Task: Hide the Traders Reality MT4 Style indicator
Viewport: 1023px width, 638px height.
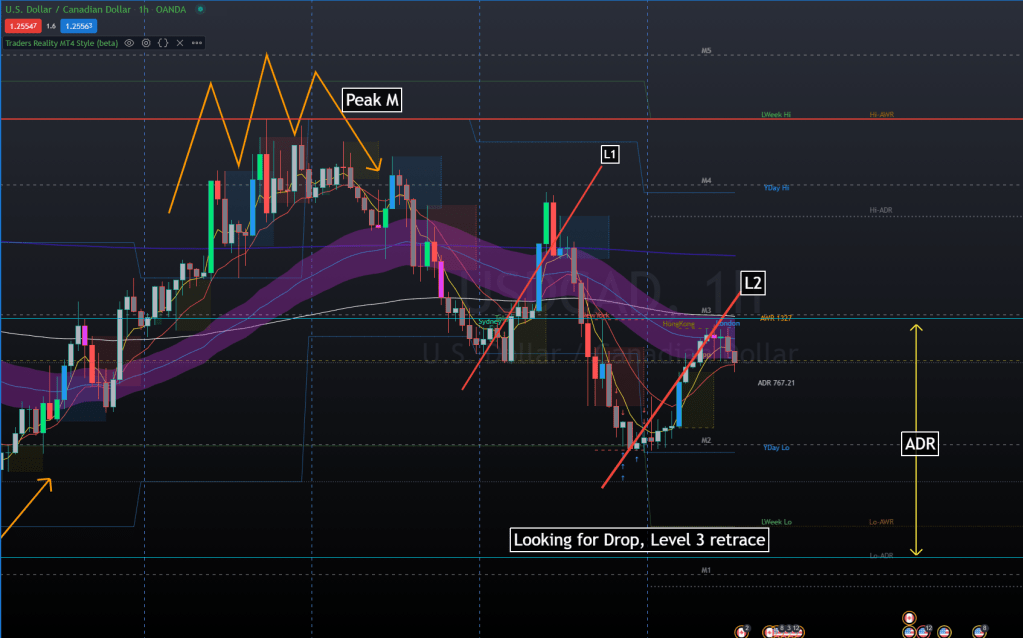Action: click(131, 43)
